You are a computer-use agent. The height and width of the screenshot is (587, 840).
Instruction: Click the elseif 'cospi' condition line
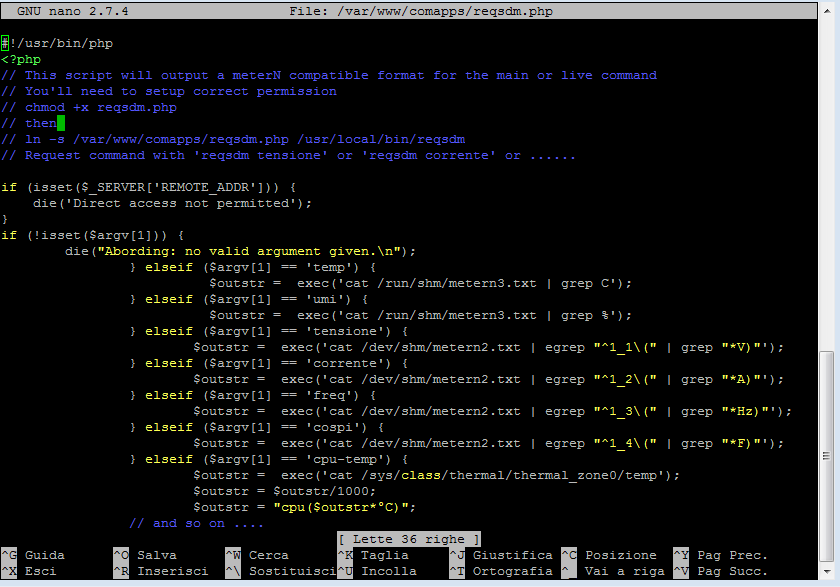(257, 427)
